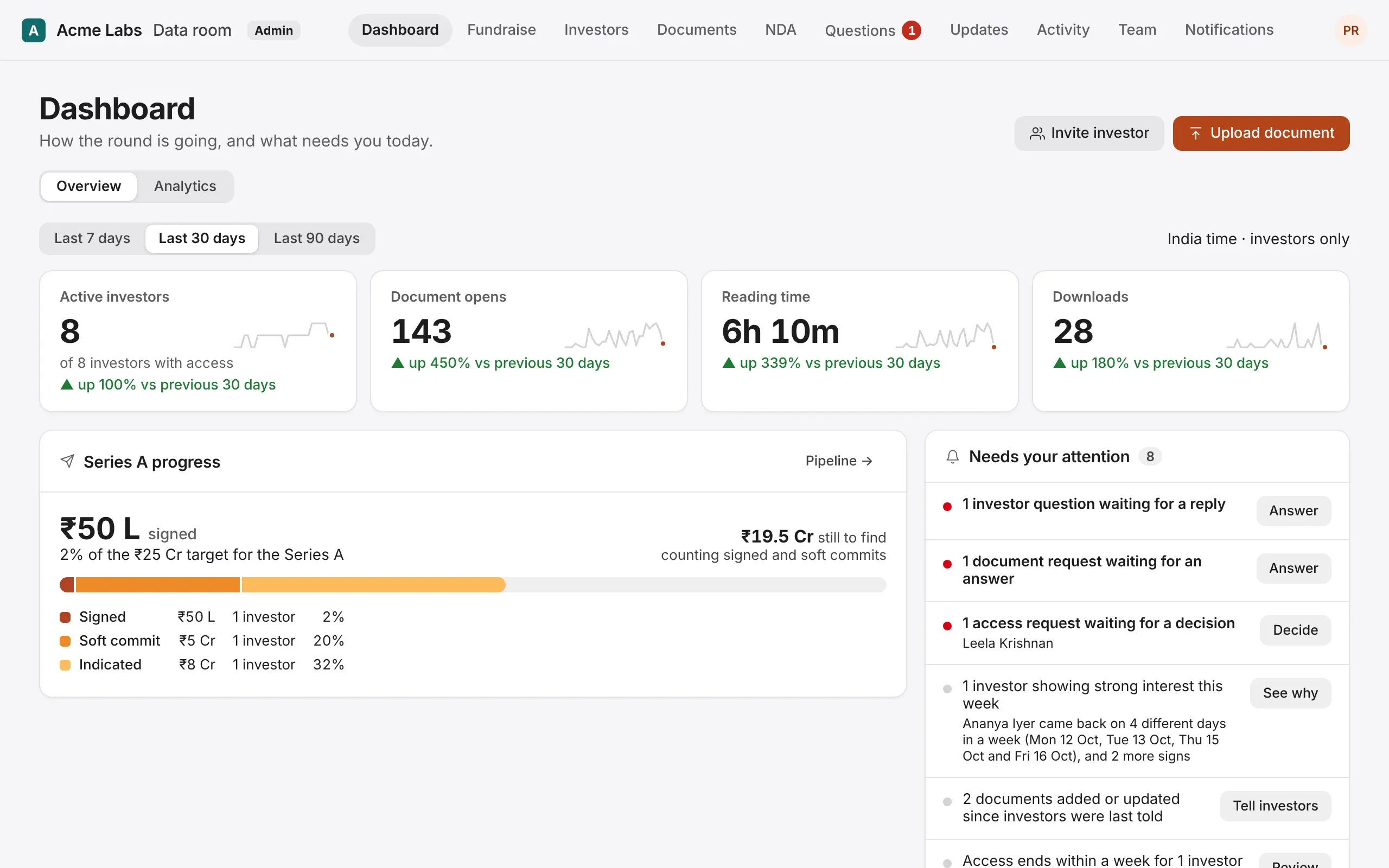
Task: Click '1 access request waiting for a decision'
Action: [x=1099, y=623]
